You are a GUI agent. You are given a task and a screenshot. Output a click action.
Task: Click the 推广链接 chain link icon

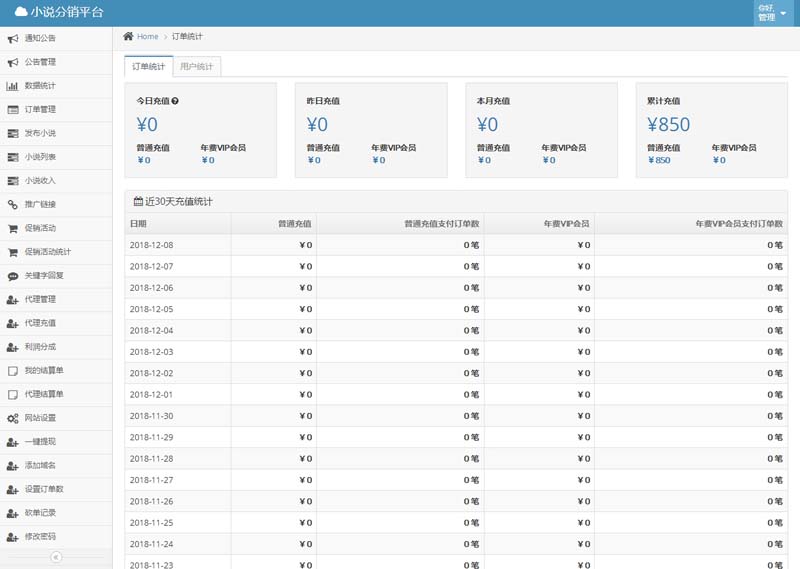(13, 204)
